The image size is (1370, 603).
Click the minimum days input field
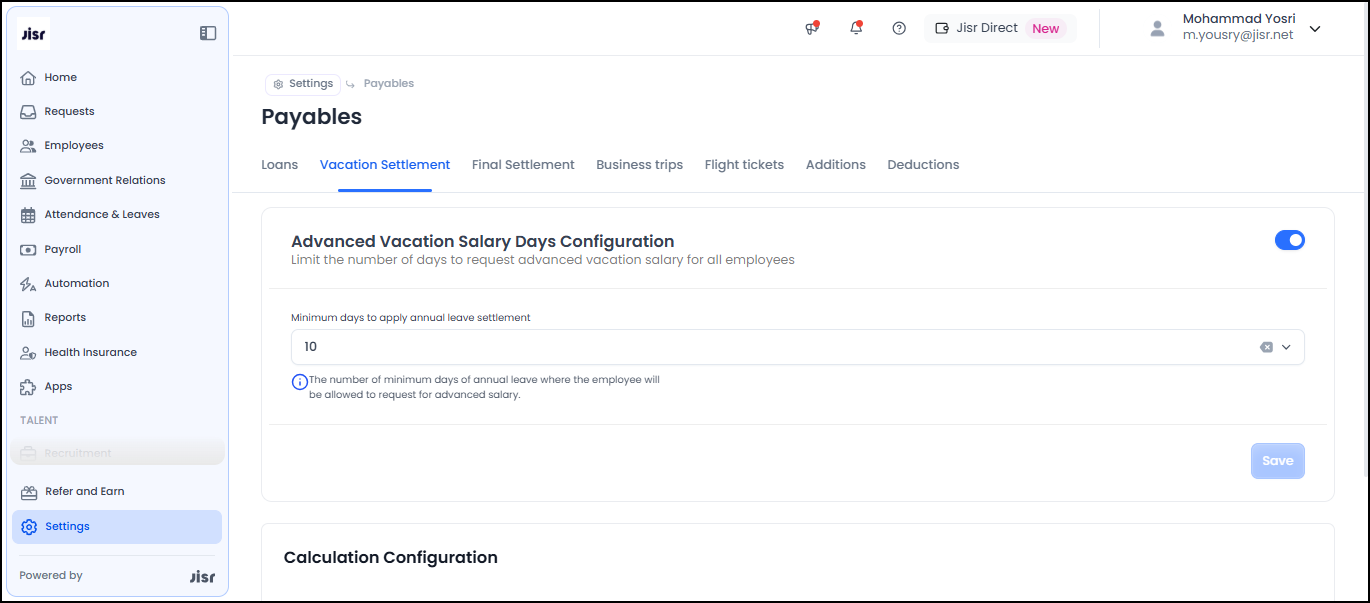click(x=770, y=347)
